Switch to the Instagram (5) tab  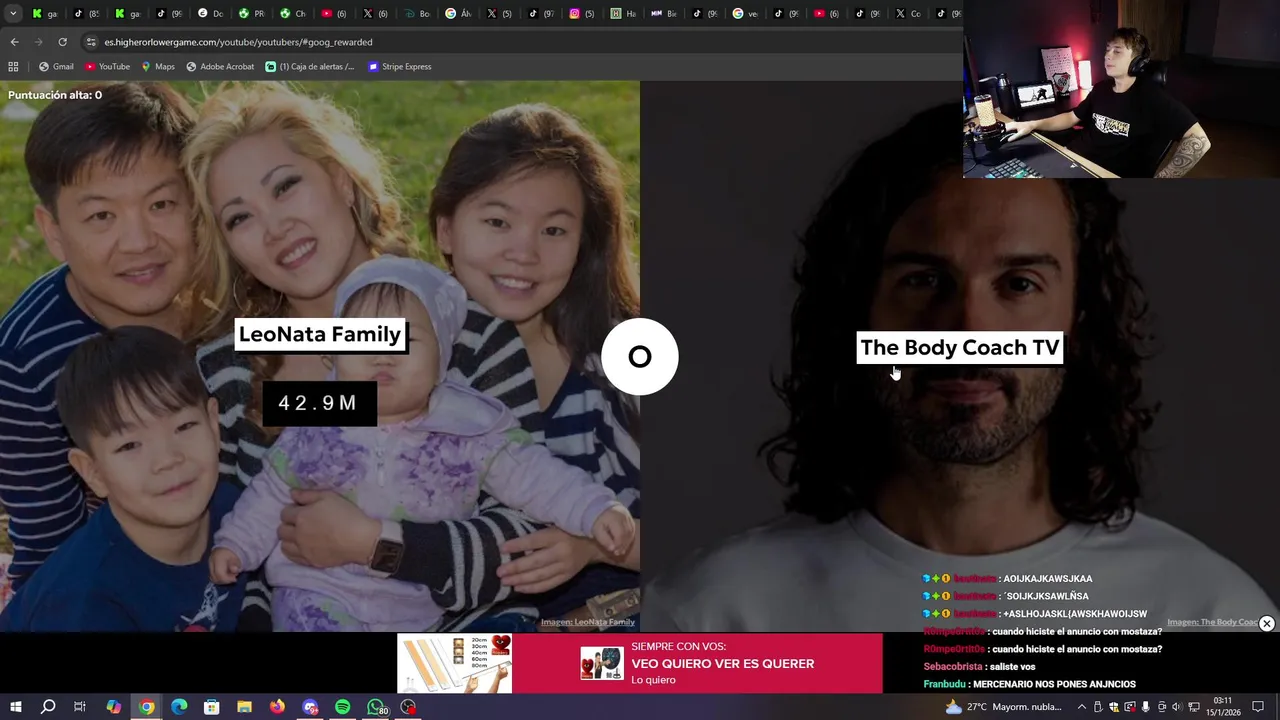tap(582, 14)
